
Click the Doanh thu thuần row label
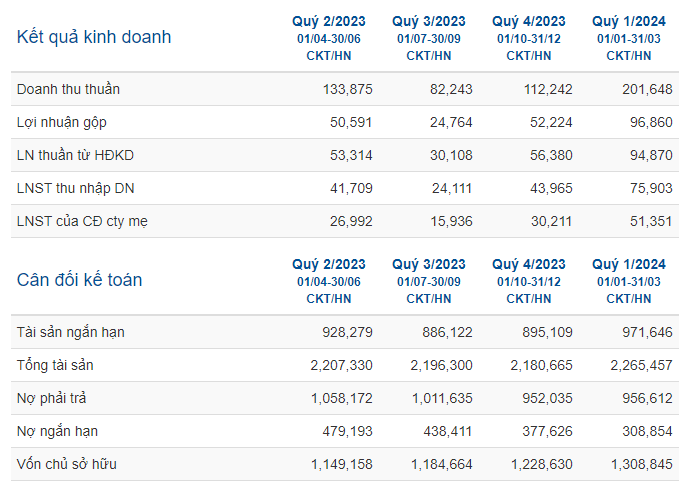click(x=68, y=89)
